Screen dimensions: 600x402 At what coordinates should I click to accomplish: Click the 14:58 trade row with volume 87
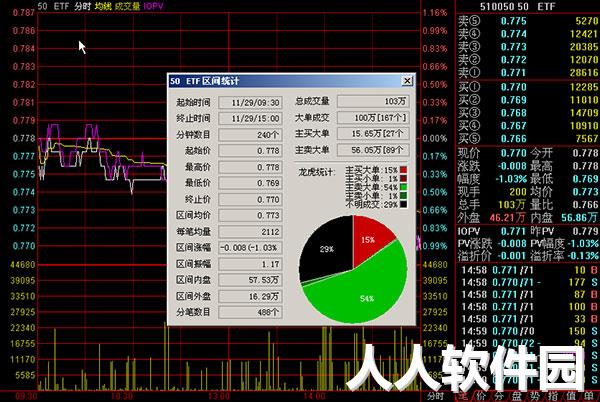pos(529,295)
